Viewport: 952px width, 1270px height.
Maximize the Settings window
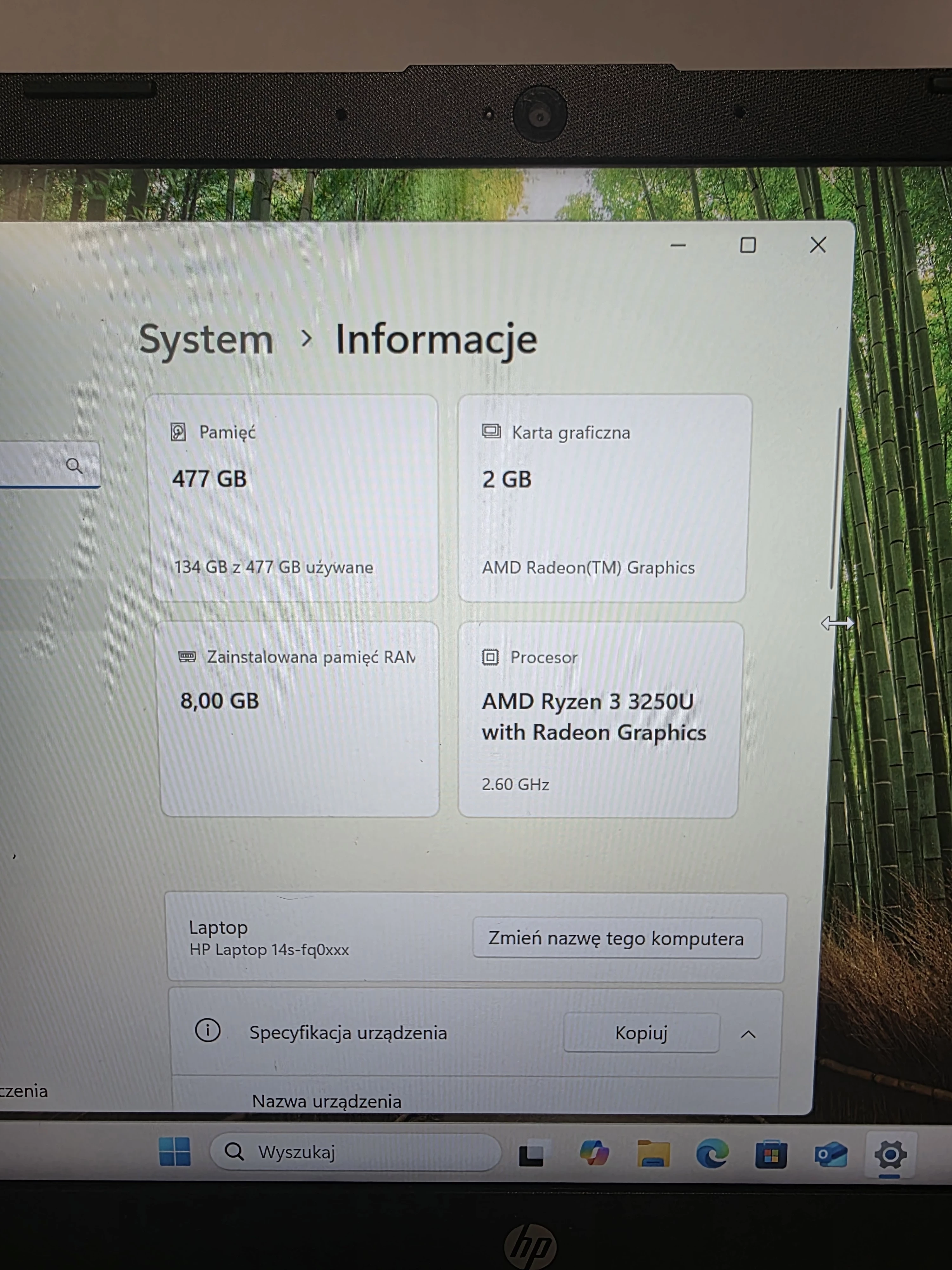click(748, 245)
